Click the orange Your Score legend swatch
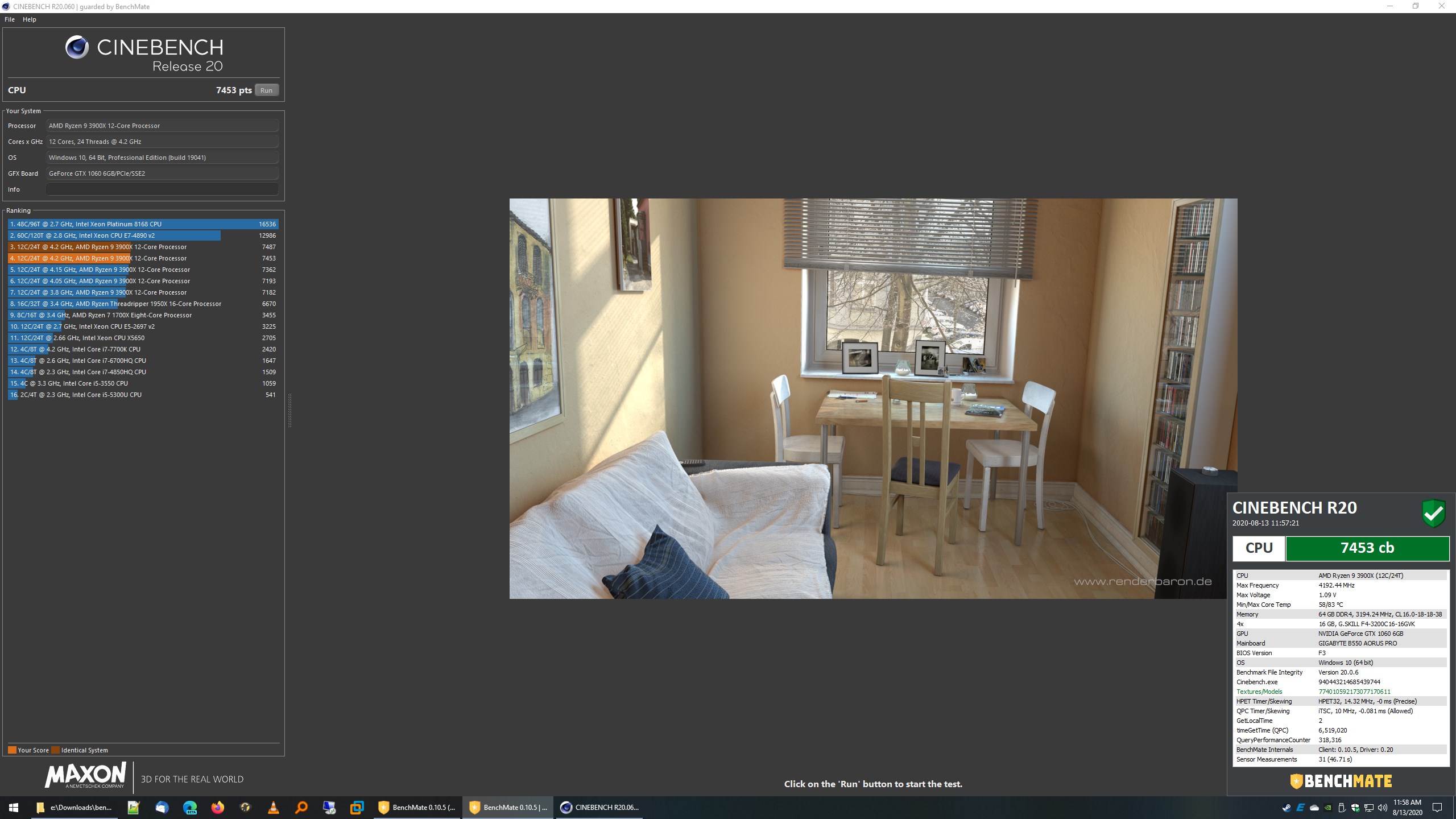 [x=12, y=750]
